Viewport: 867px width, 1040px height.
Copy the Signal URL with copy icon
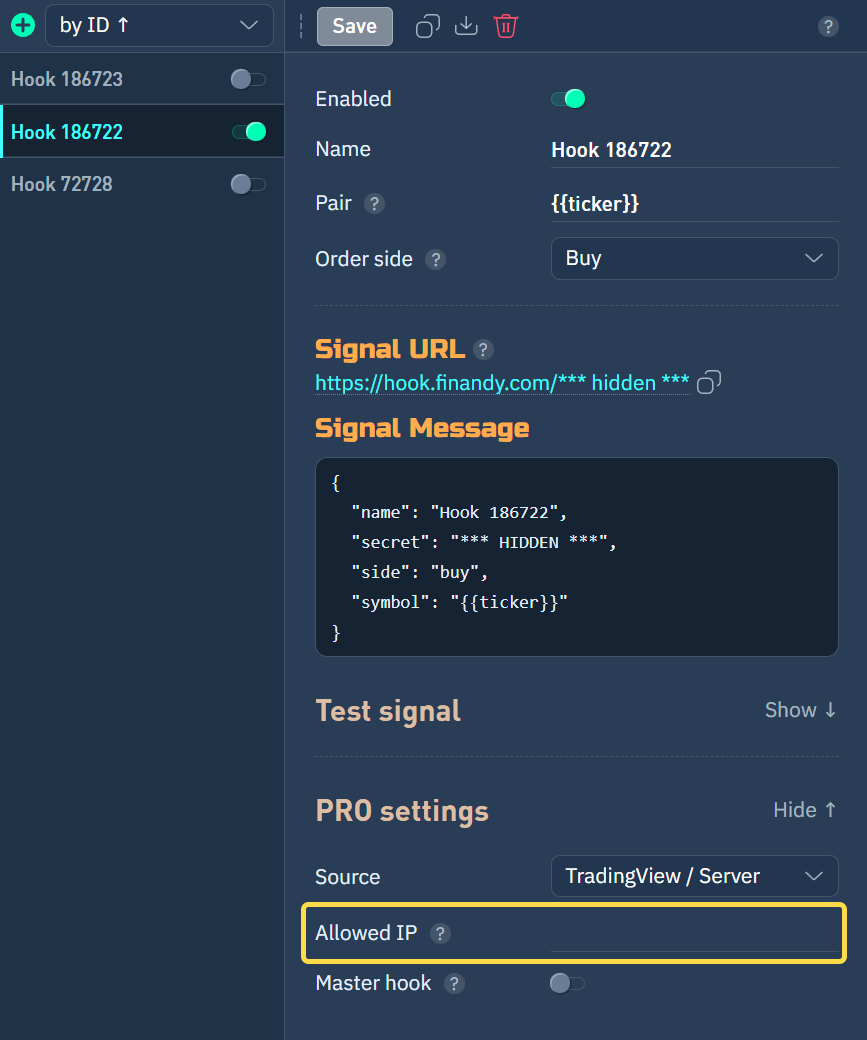[x=709, y=382]
